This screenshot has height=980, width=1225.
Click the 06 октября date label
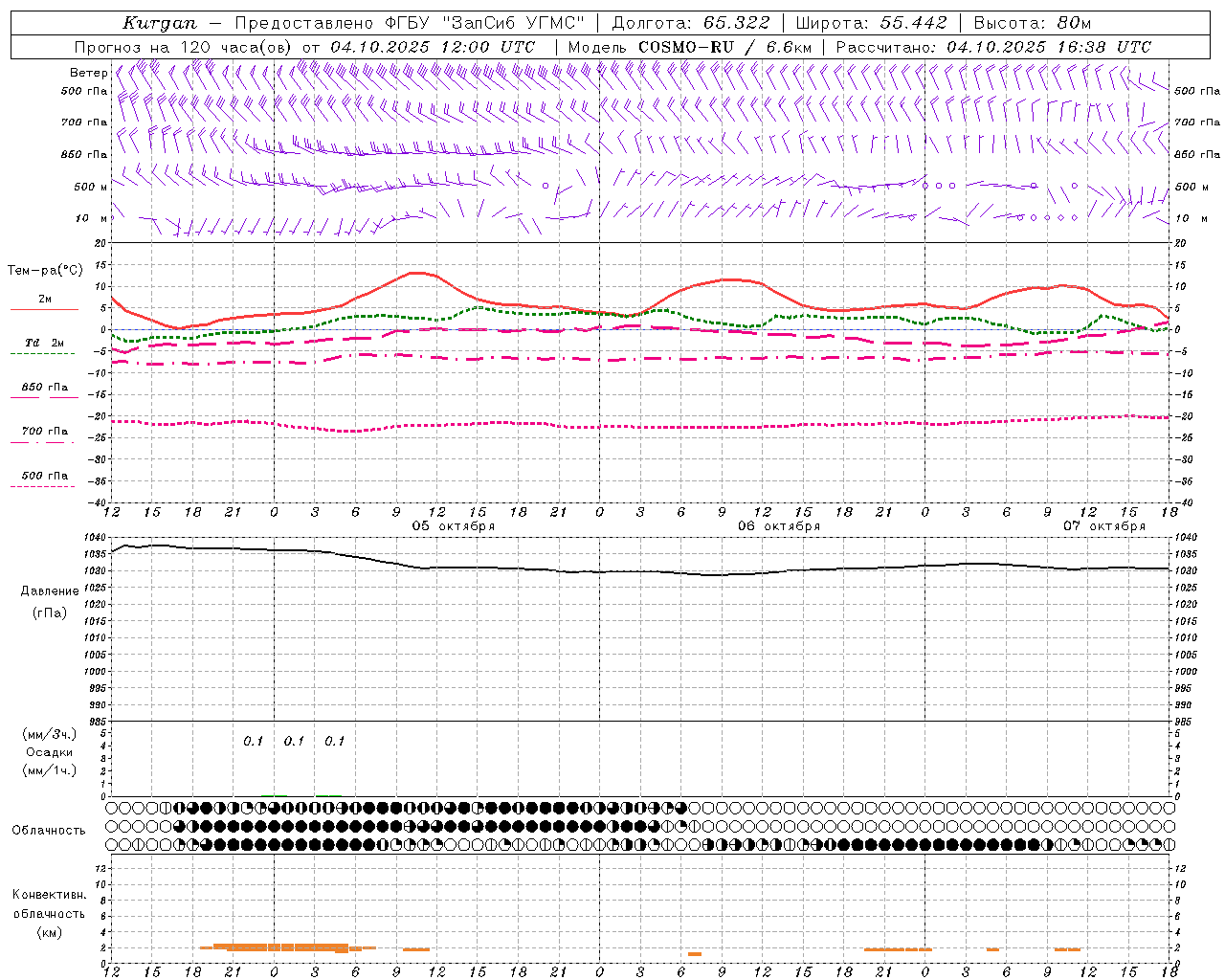point(779,526)
